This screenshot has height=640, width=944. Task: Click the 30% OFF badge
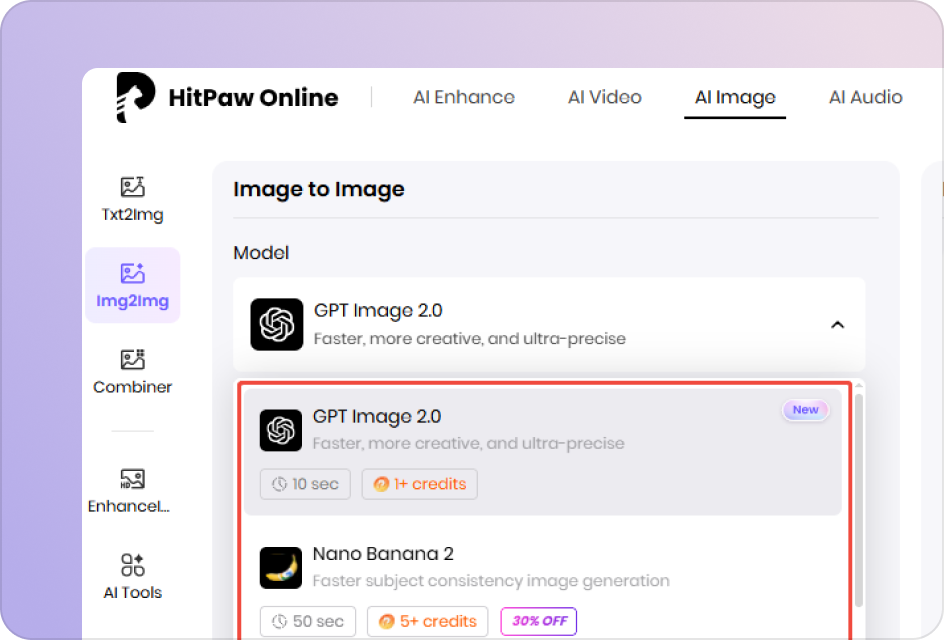pos(539,621)
